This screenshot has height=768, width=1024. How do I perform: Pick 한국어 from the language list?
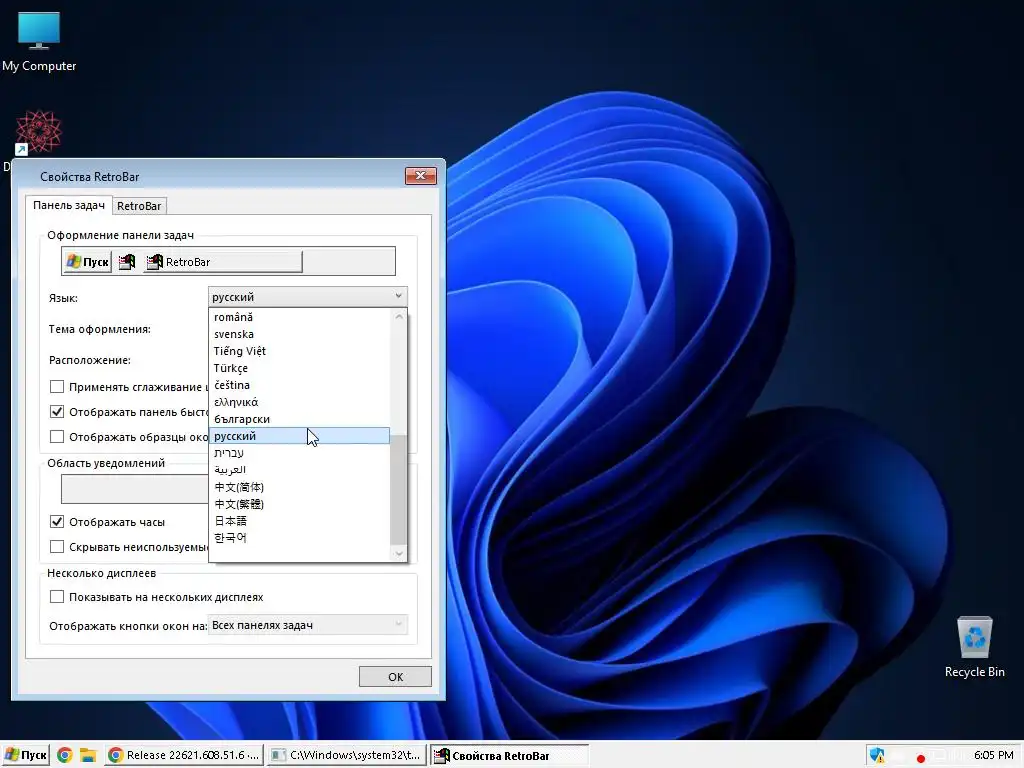point(299,537)
